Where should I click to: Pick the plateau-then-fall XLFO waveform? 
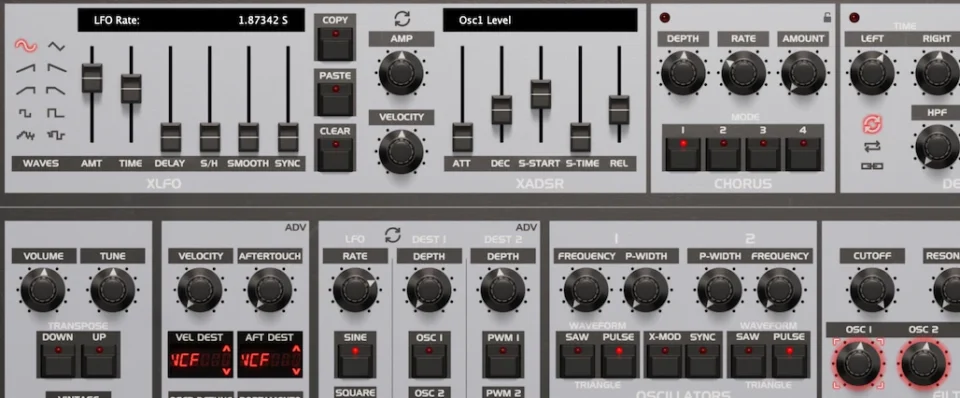[56, 91]
